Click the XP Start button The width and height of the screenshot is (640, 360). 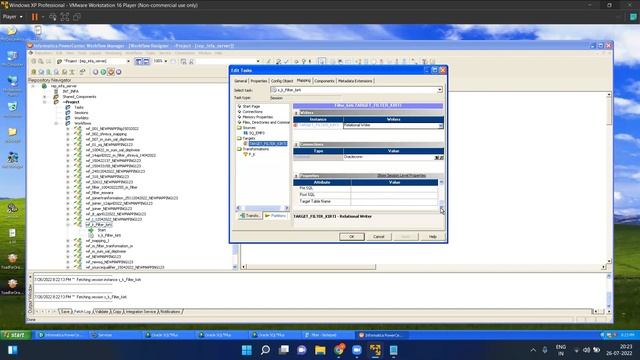click(15, 335)
